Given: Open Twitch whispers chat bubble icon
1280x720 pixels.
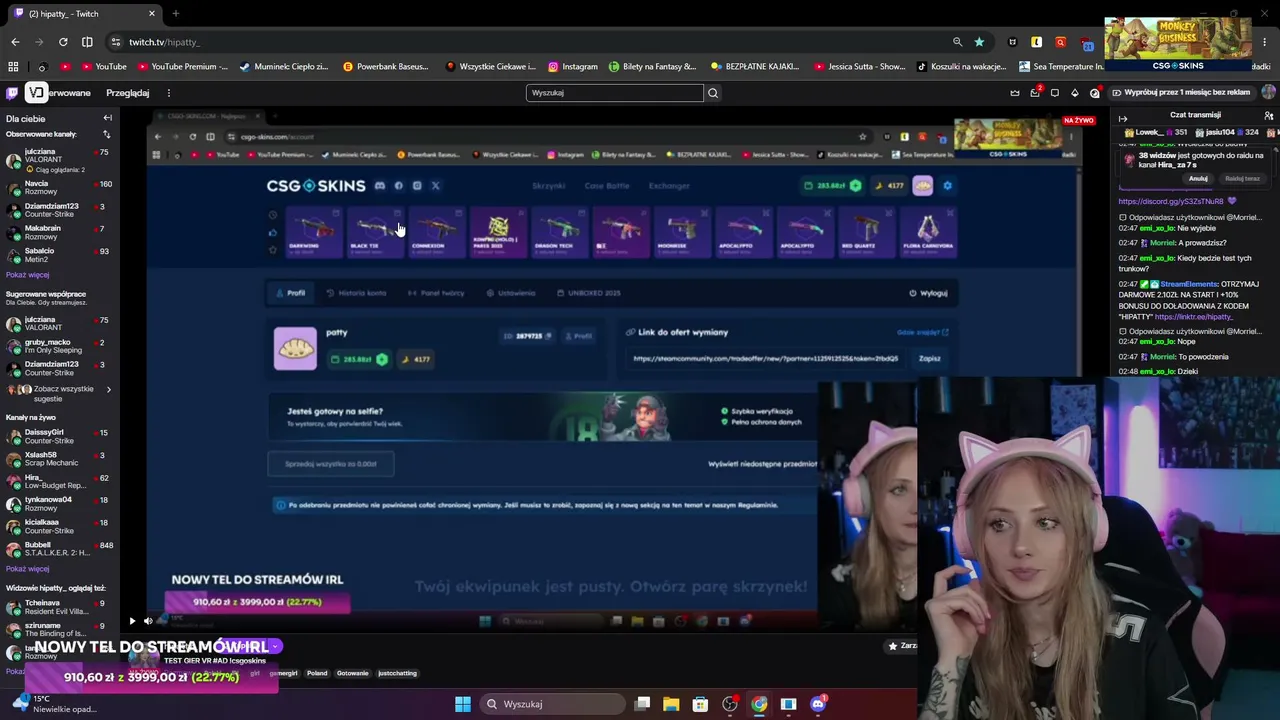Looking at the screenshot, I should pos(1055,93).
